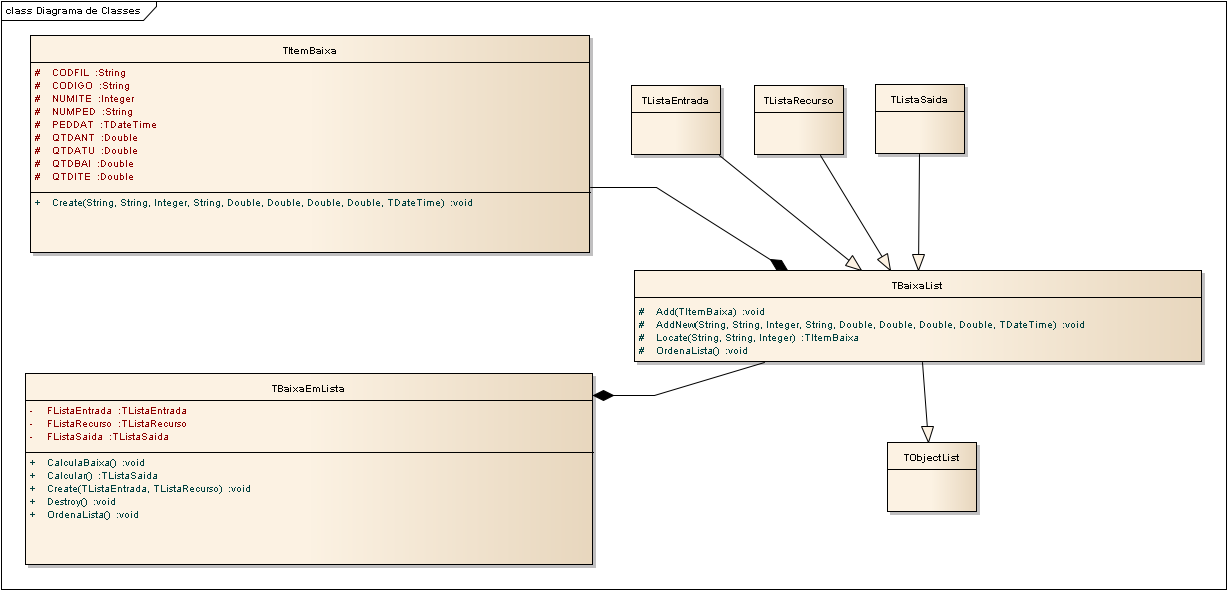Click FListaRecurso :TListaRecurso attribute
Image resolution: width=1227 pixels, height=590 pixels.
[117, 424]
